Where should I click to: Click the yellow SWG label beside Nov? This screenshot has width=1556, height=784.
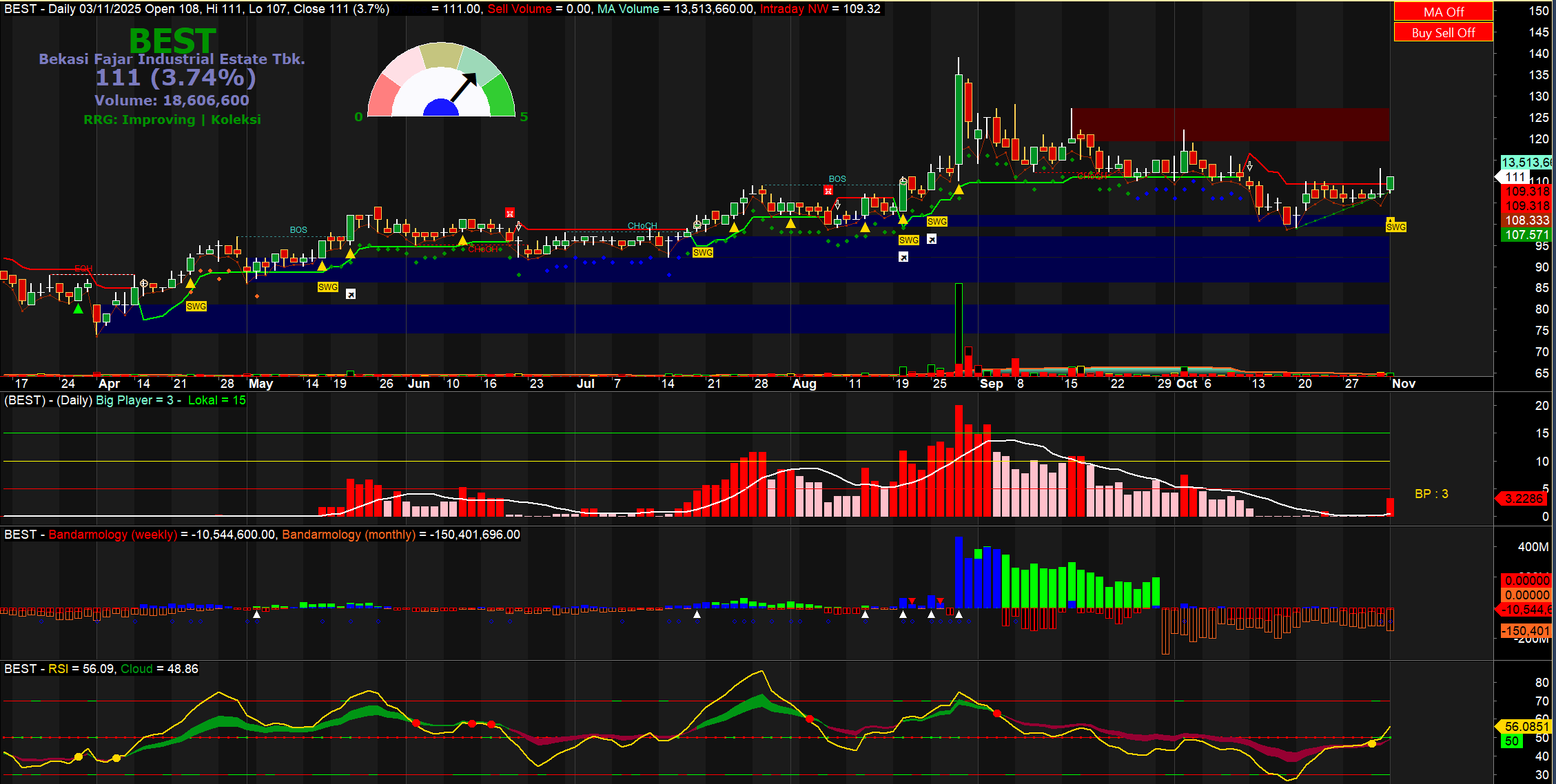click(x=1395, y=227)
